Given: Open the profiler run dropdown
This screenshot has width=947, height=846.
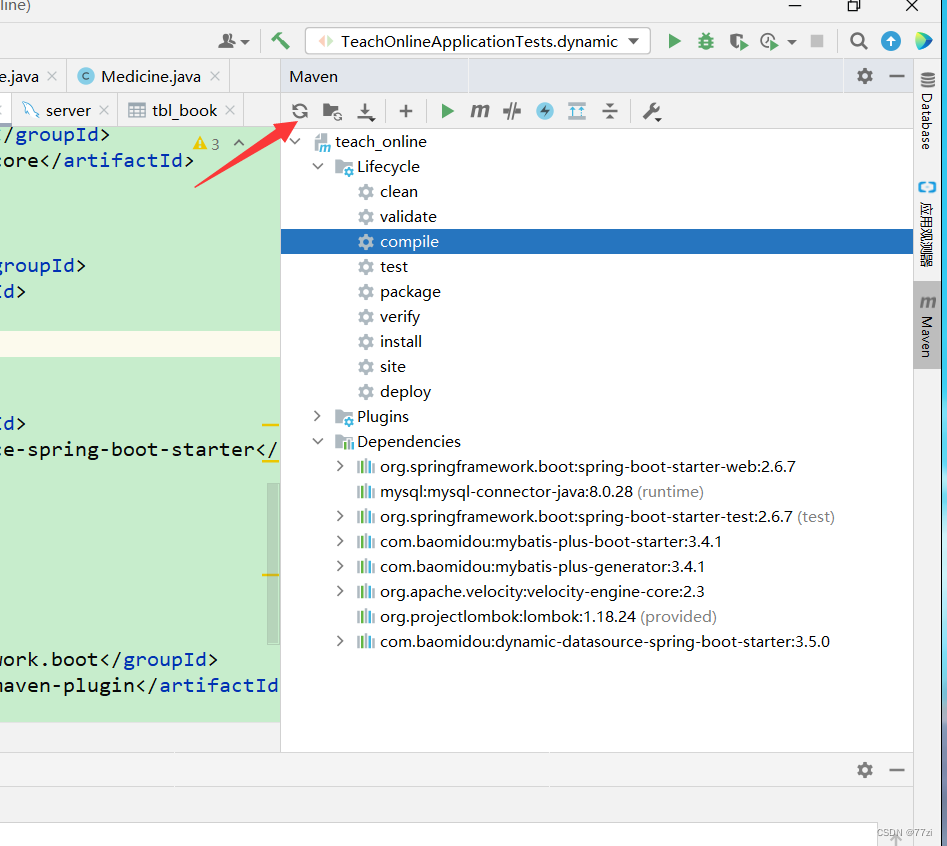Looking at the screenshot, I should (x=792, y=42).
